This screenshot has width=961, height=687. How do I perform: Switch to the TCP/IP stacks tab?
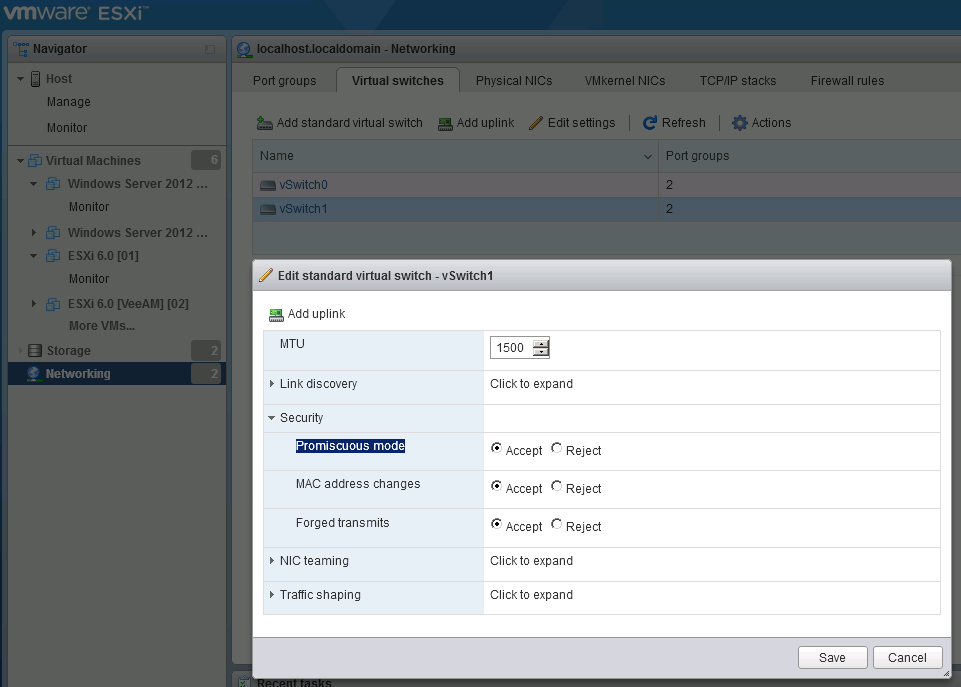(738, 81)
